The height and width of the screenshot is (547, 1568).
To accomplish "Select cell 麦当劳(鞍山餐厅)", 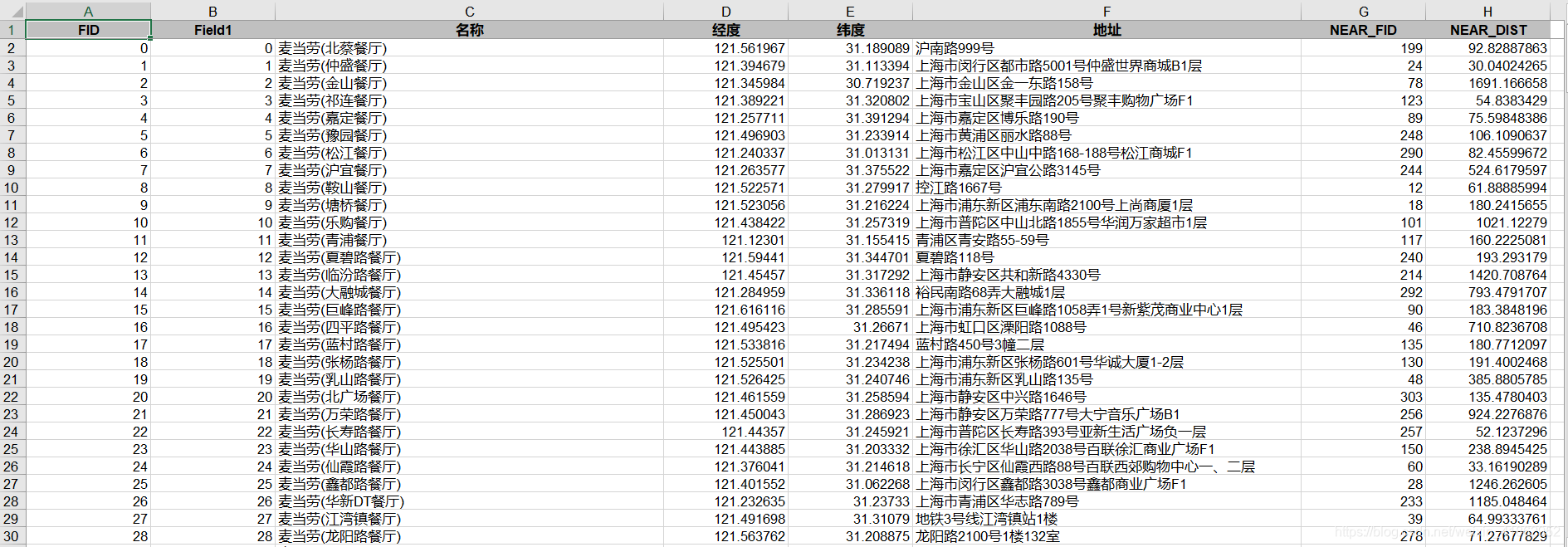I will (x=469, y=188).
